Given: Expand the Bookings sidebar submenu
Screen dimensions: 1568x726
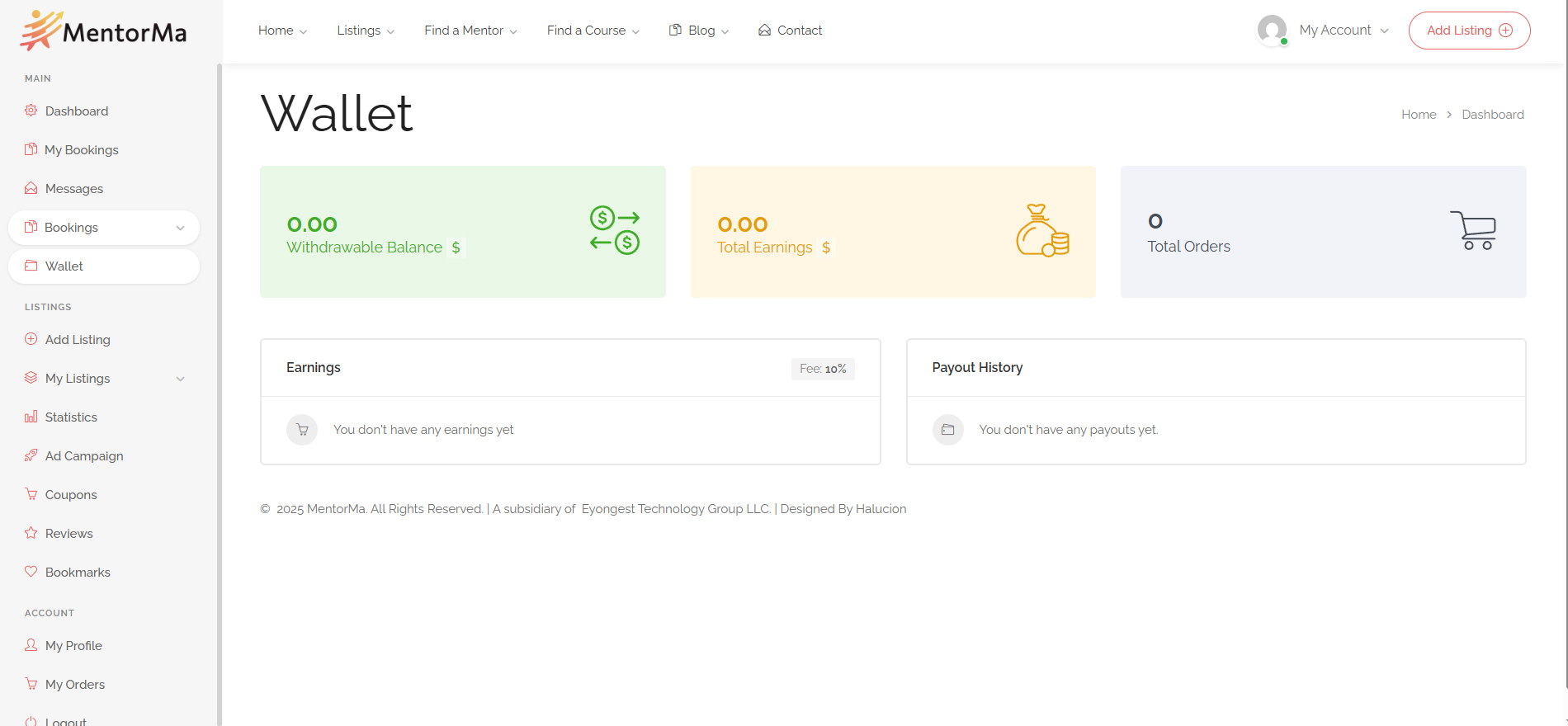Looking at the screenshot, I should pos(180,228).
